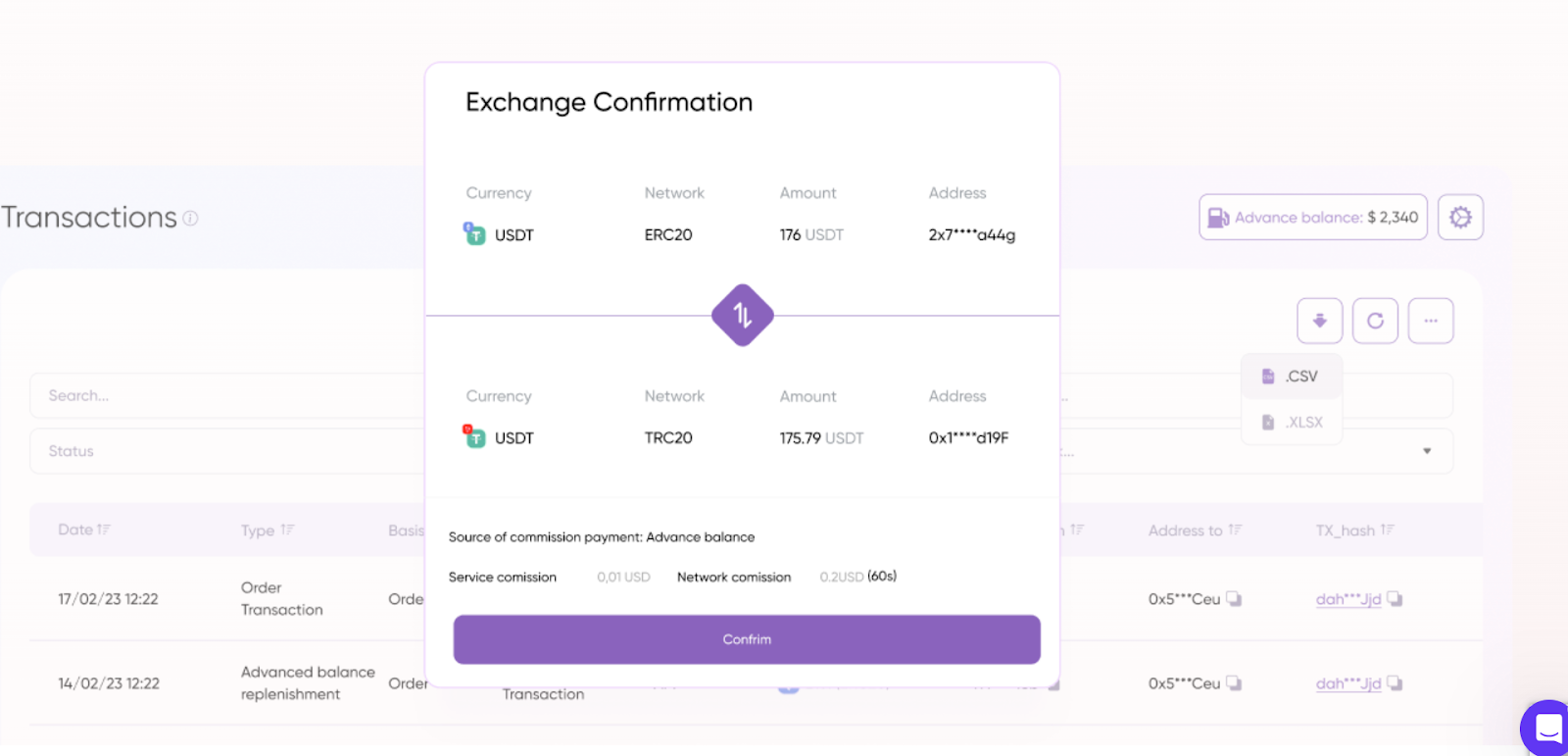Click the swap currencies diamond icon
The width and height of the screenshot is (1568, 756).
coord(742,315)
